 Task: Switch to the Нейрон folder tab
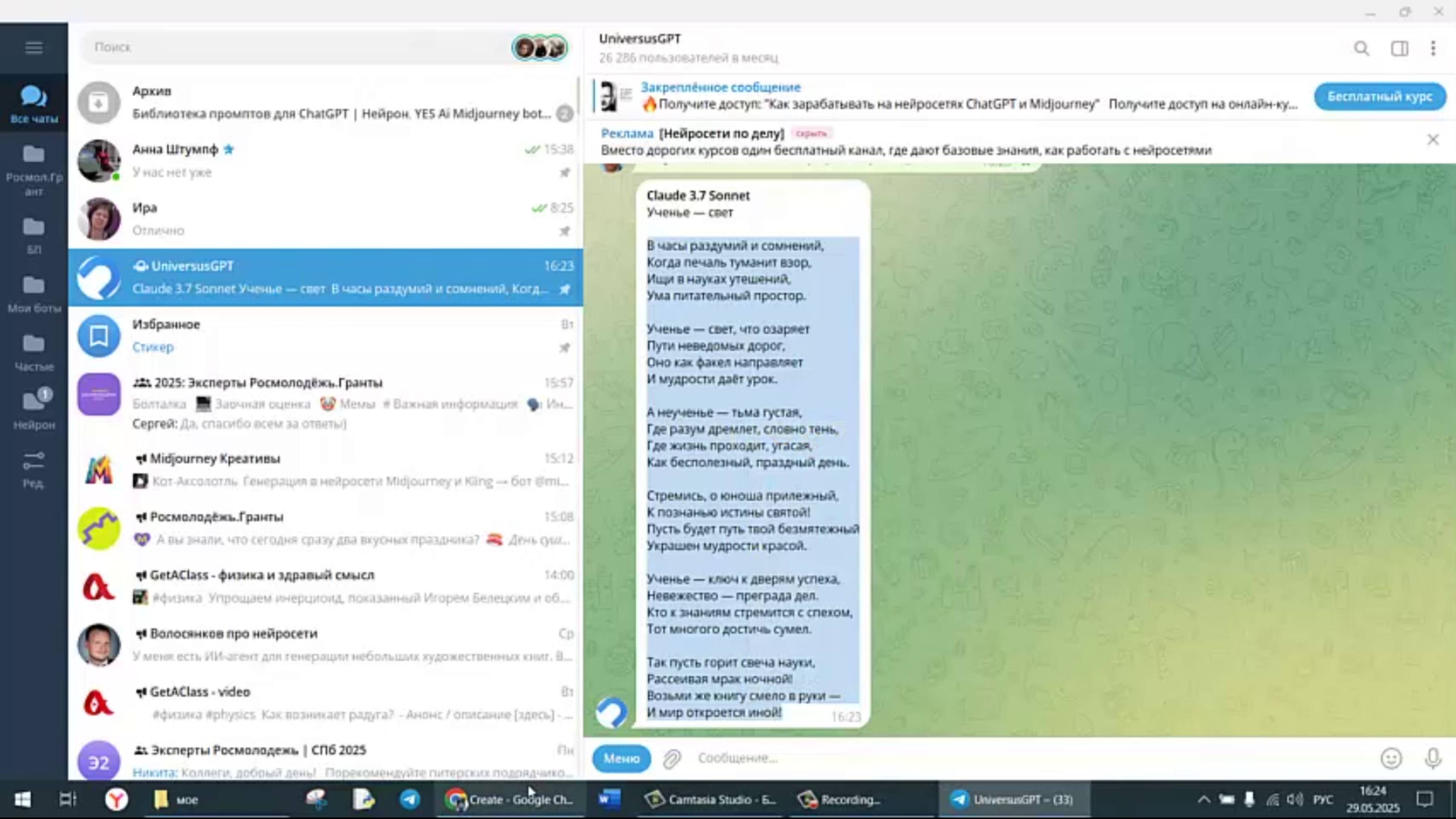pos(34,408)
